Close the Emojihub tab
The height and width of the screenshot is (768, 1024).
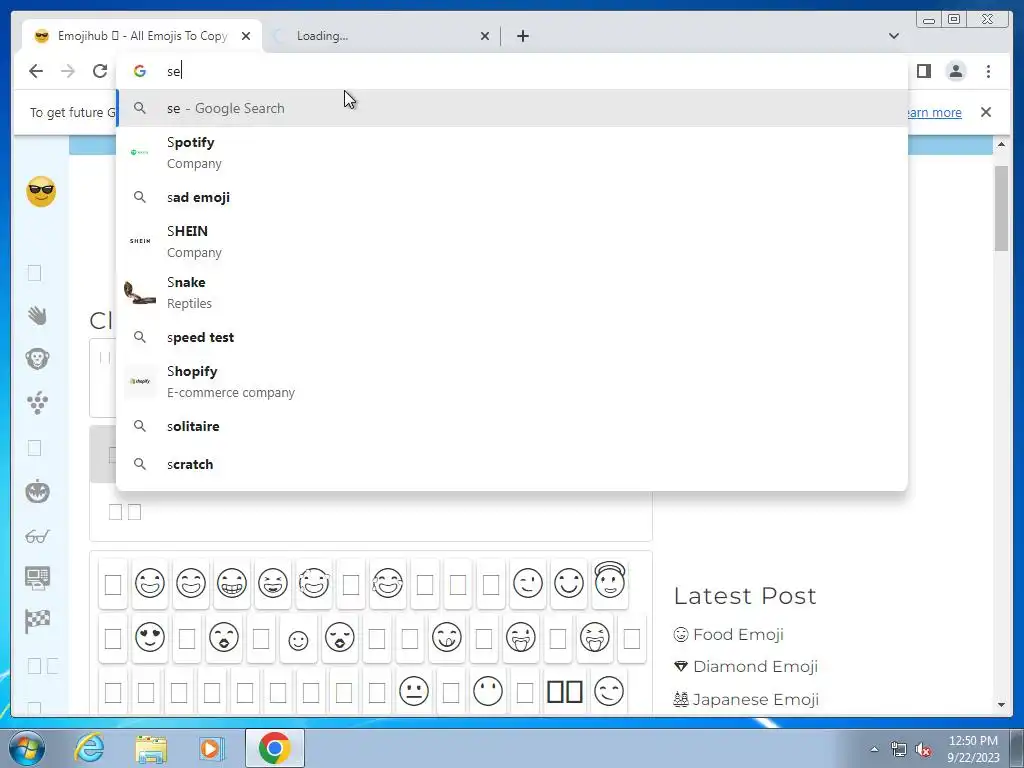click(246, 36)
